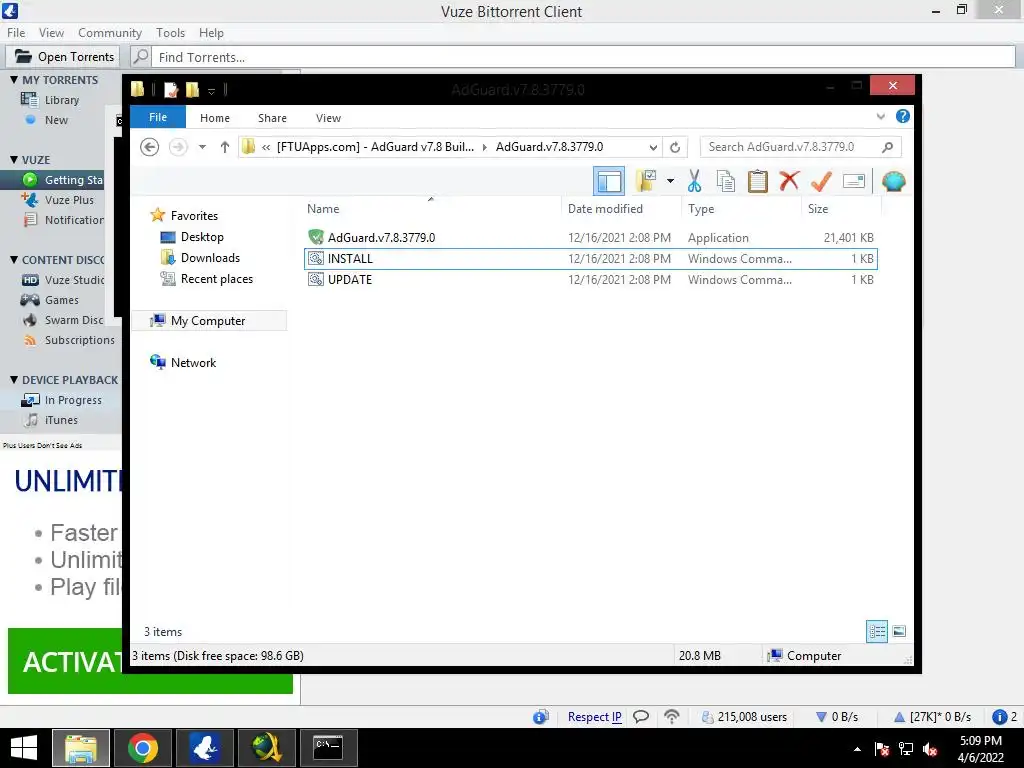Open the Vuze File menu
1024x768 pixels.
[16, 33]
